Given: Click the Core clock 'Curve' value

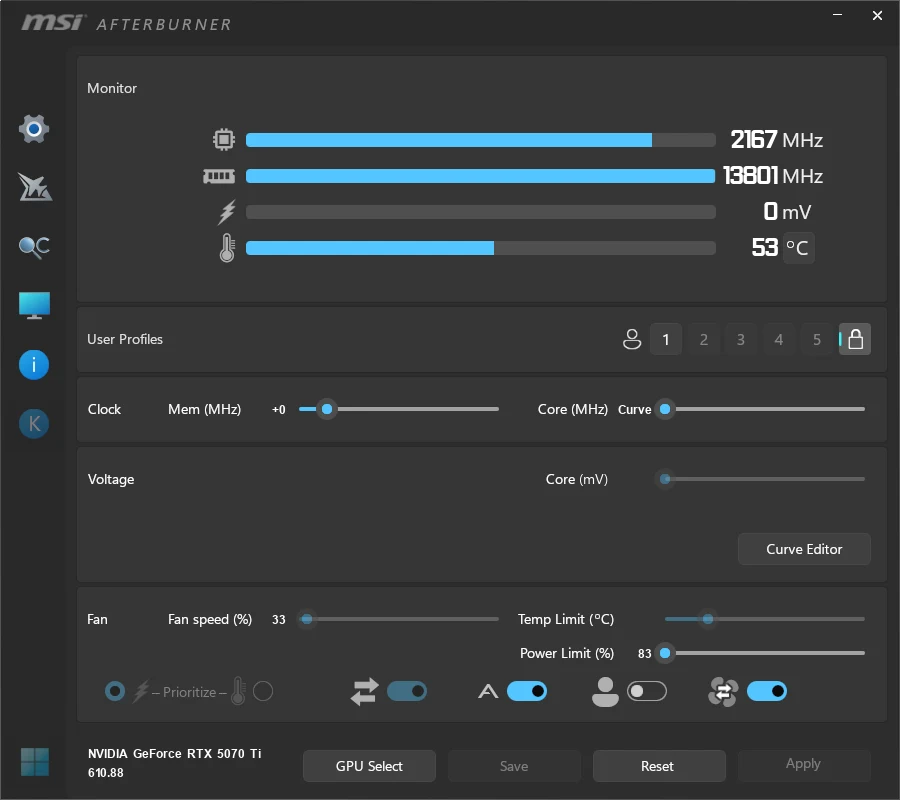Looking at the screenshot, I should point(634,410).
